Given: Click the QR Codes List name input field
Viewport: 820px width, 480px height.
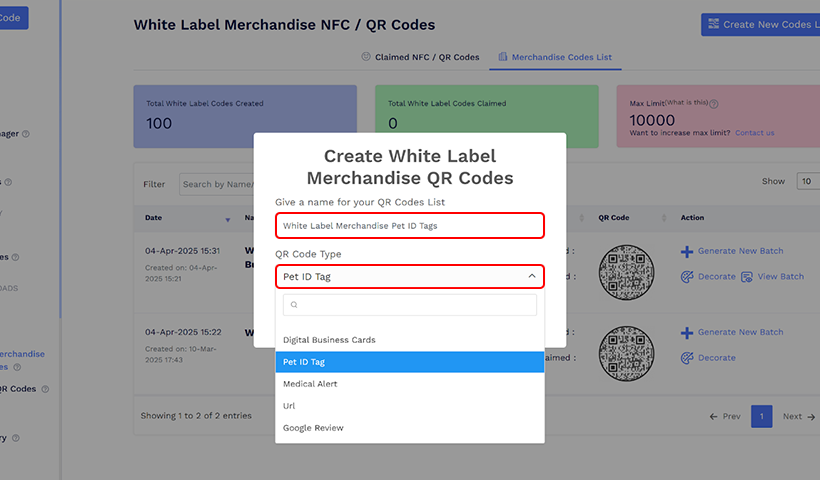Looking at the screenshot, I should (x=409, y=226).
